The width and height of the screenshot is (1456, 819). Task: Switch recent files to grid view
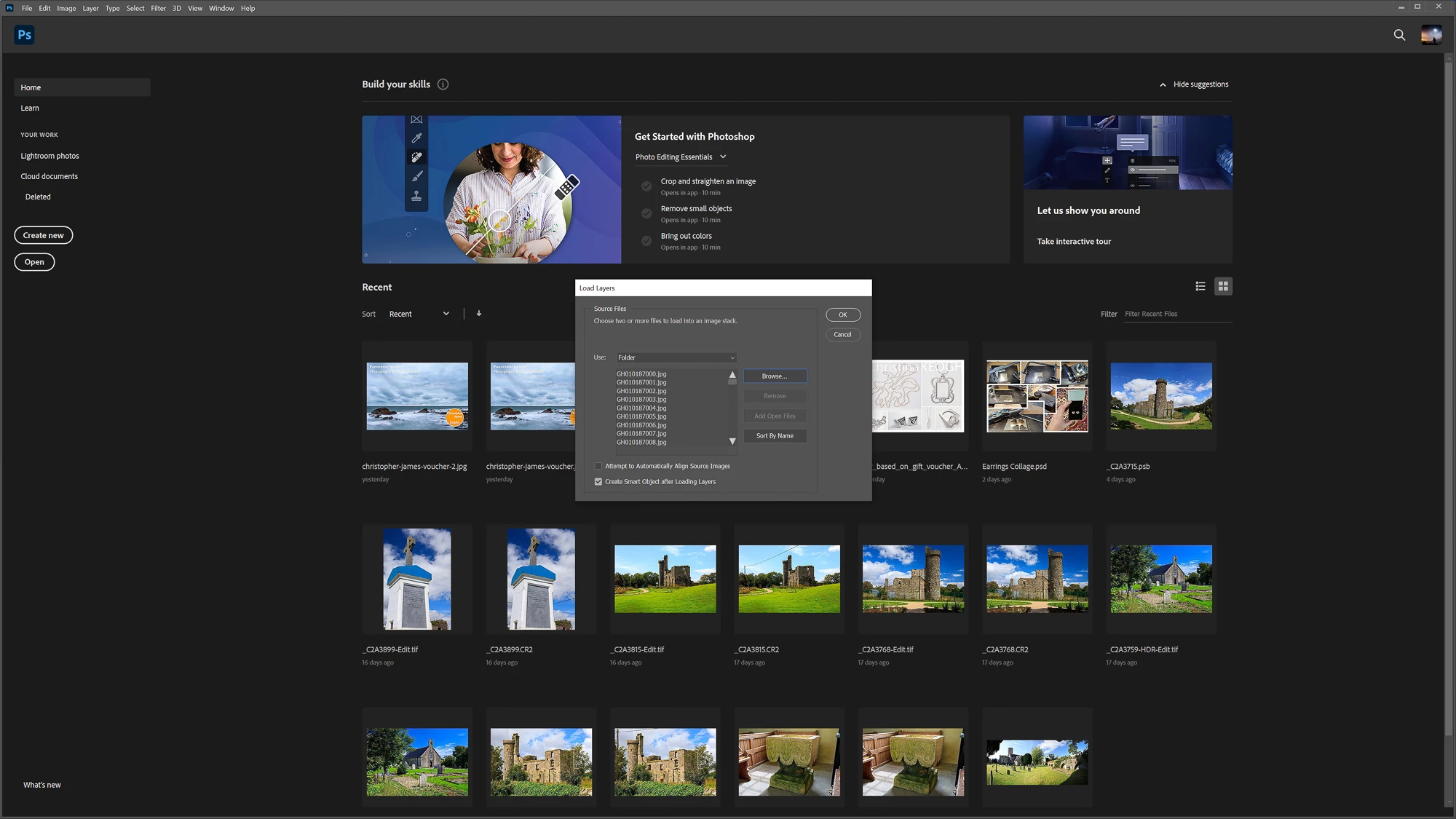[x=1223, y=287]
